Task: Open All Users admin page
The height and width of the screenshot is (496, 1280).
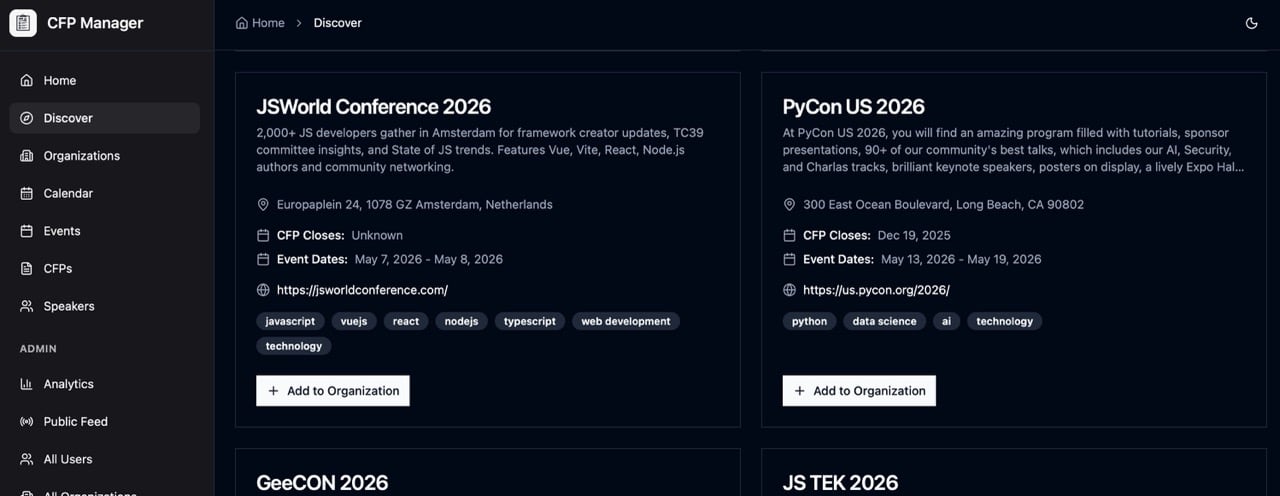Action: pyautogui.click(x=105, y=459)
